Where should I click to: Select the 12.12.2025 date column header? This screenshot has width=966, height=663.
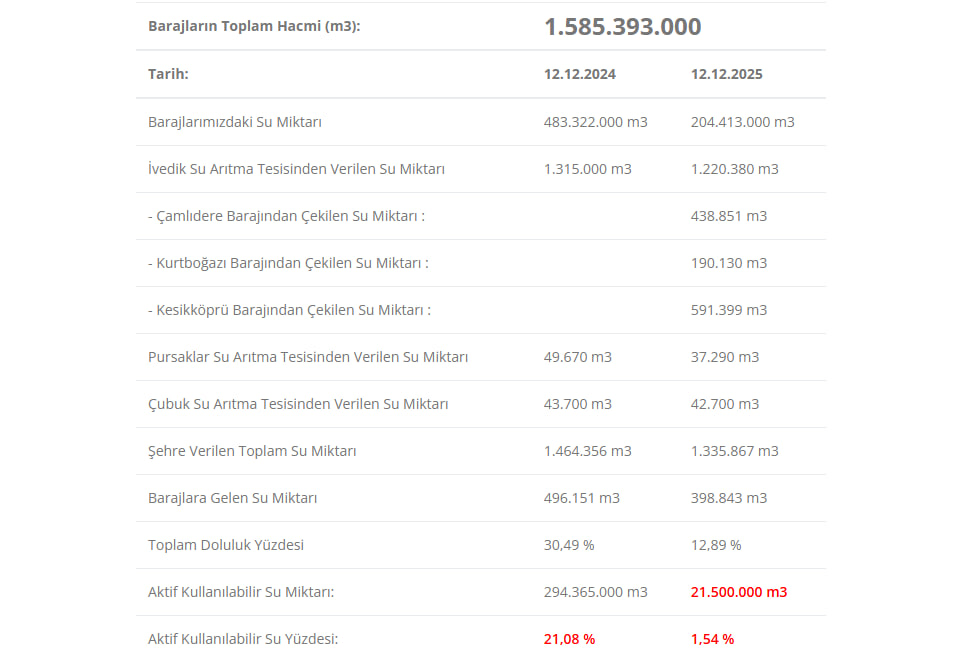click(727, 74)
